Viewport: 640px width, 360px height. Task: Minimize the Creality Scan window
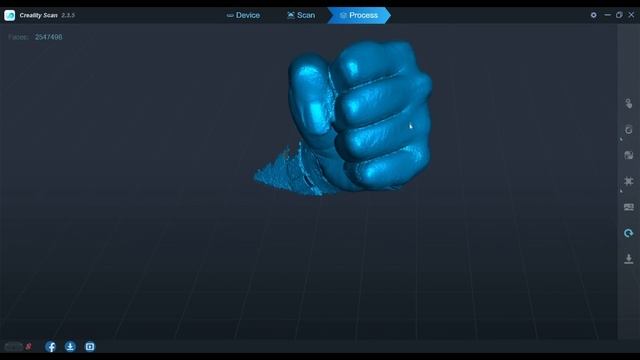pos(607,15)
